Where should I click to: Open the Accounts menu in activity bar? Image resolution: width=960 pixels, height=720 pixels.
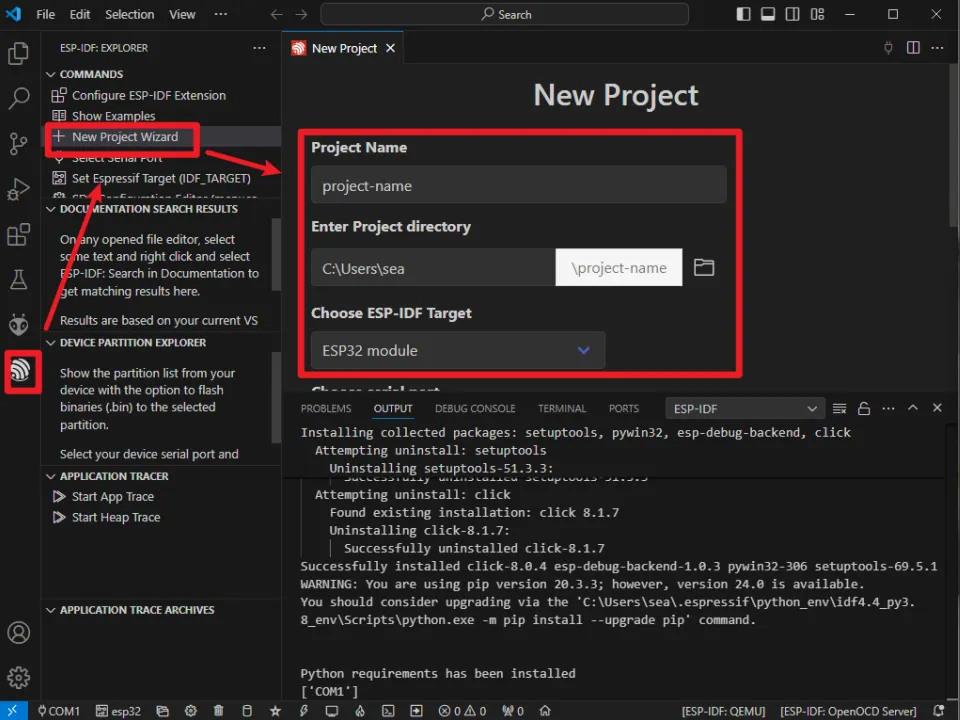coord(18,632)
